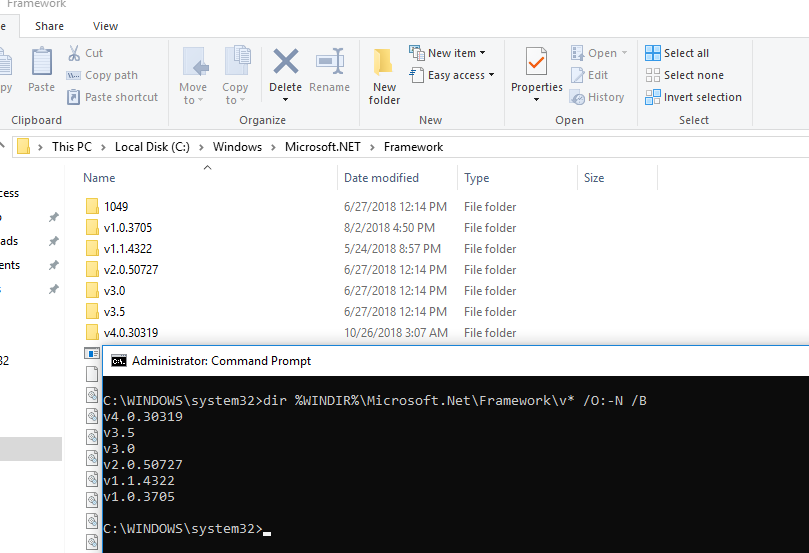This screenshot has width=809, height=553.
Task: Click Open in the ribbon Open group
Action: (598, 53)
